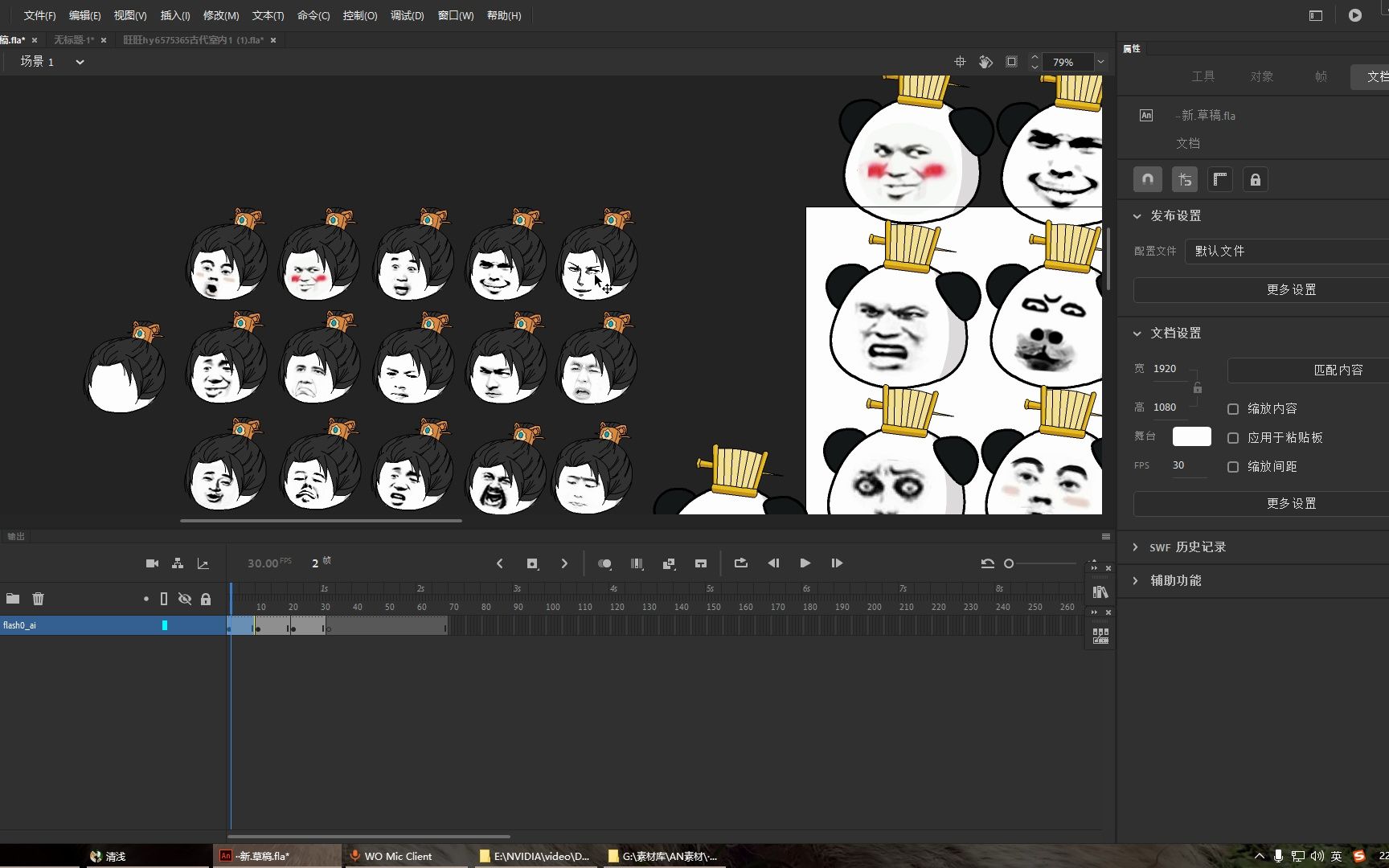The image size is (1389, 868).
Task: Click the zoom stepper arrows
Action: tap(1035, 62)
